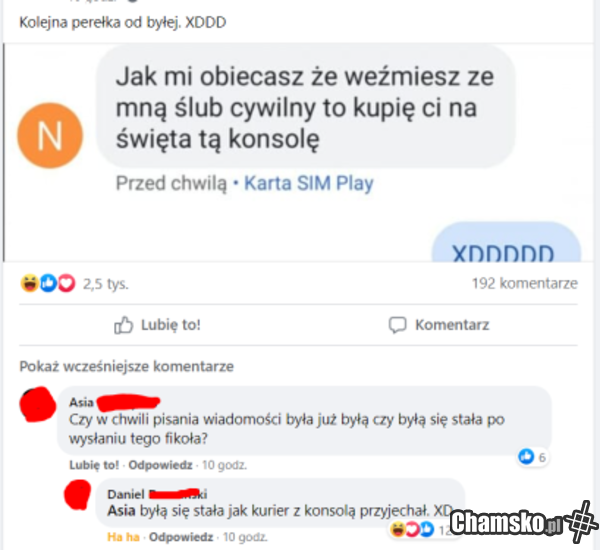Click the orange N avatar circle
This screenshot has height=550, width=600.
[x=50, y=135]
